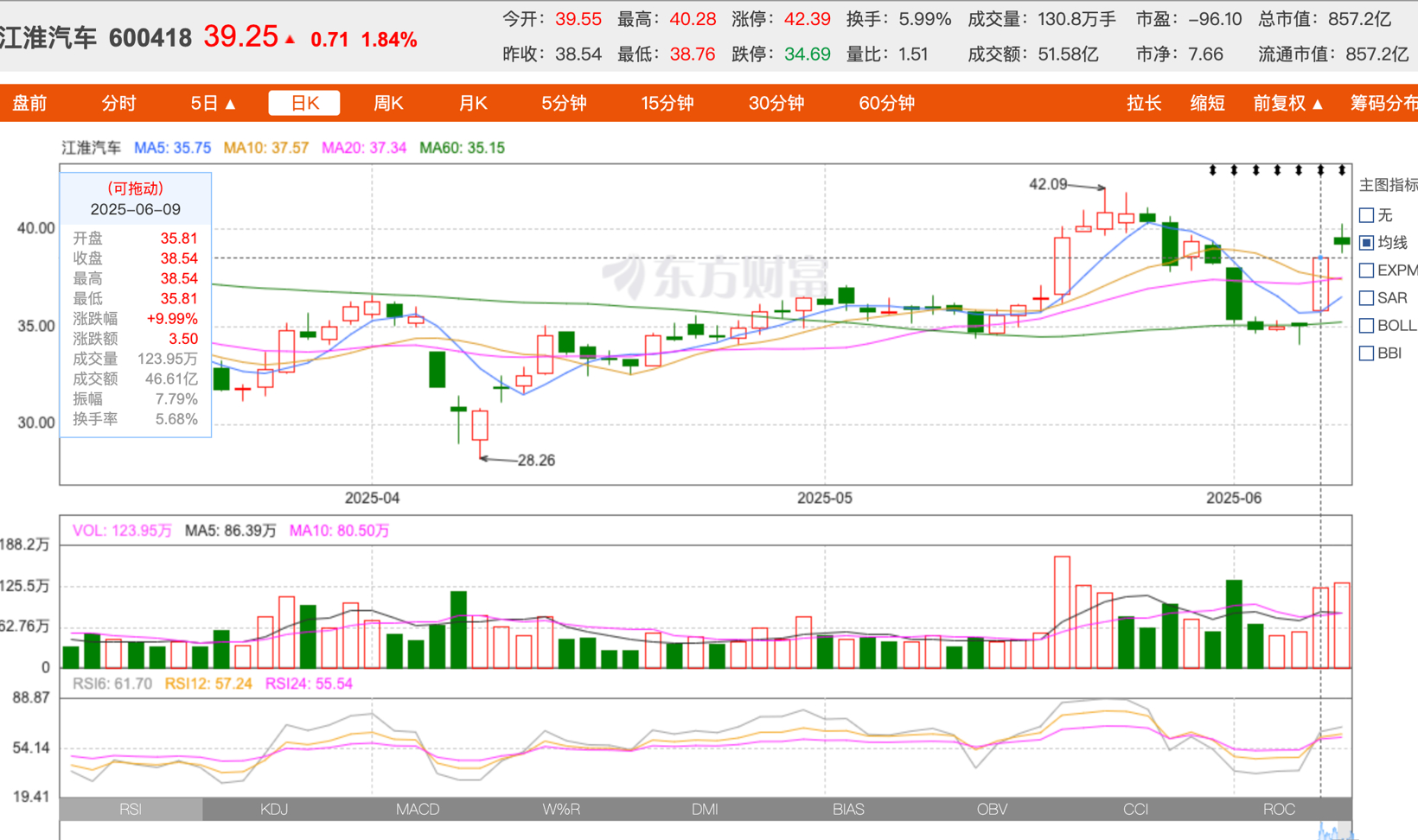This screenshot has height=840, width=1418.
Task: Switch sub-indicator to ROC
Action: (x=1279, y=810)
